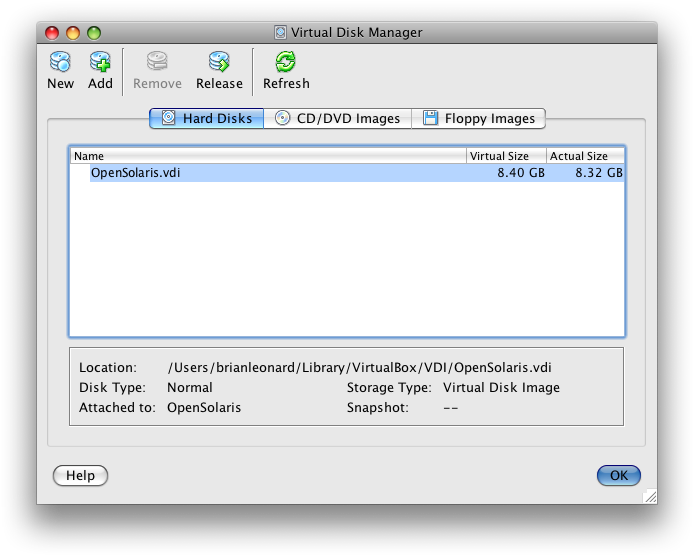
Task: Click the floppy icon in Floppy Images tab
Action: click(x=430, y=118)
